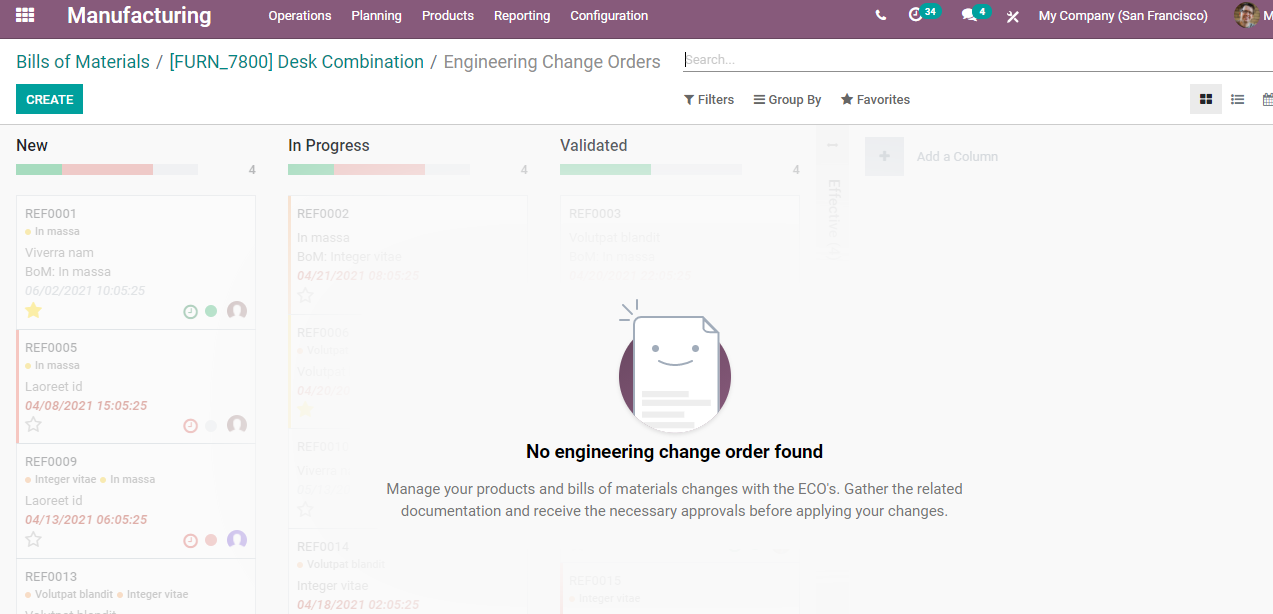1273x614 pixels.
Task: Click the green progress segment in In Progress column
Action: point(311,169)
